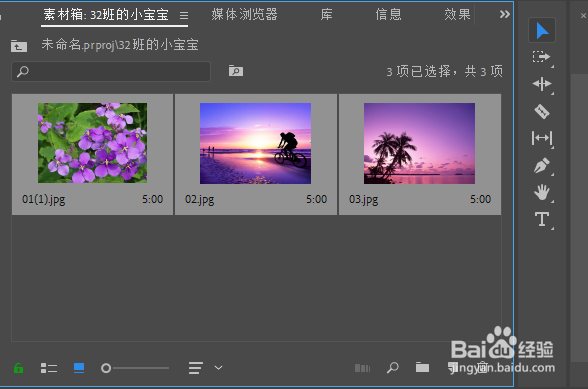Select the Selection tool arrow
The height and width of the screenshot is (389, 588).
pyautogui.click(x=542, y=30)
